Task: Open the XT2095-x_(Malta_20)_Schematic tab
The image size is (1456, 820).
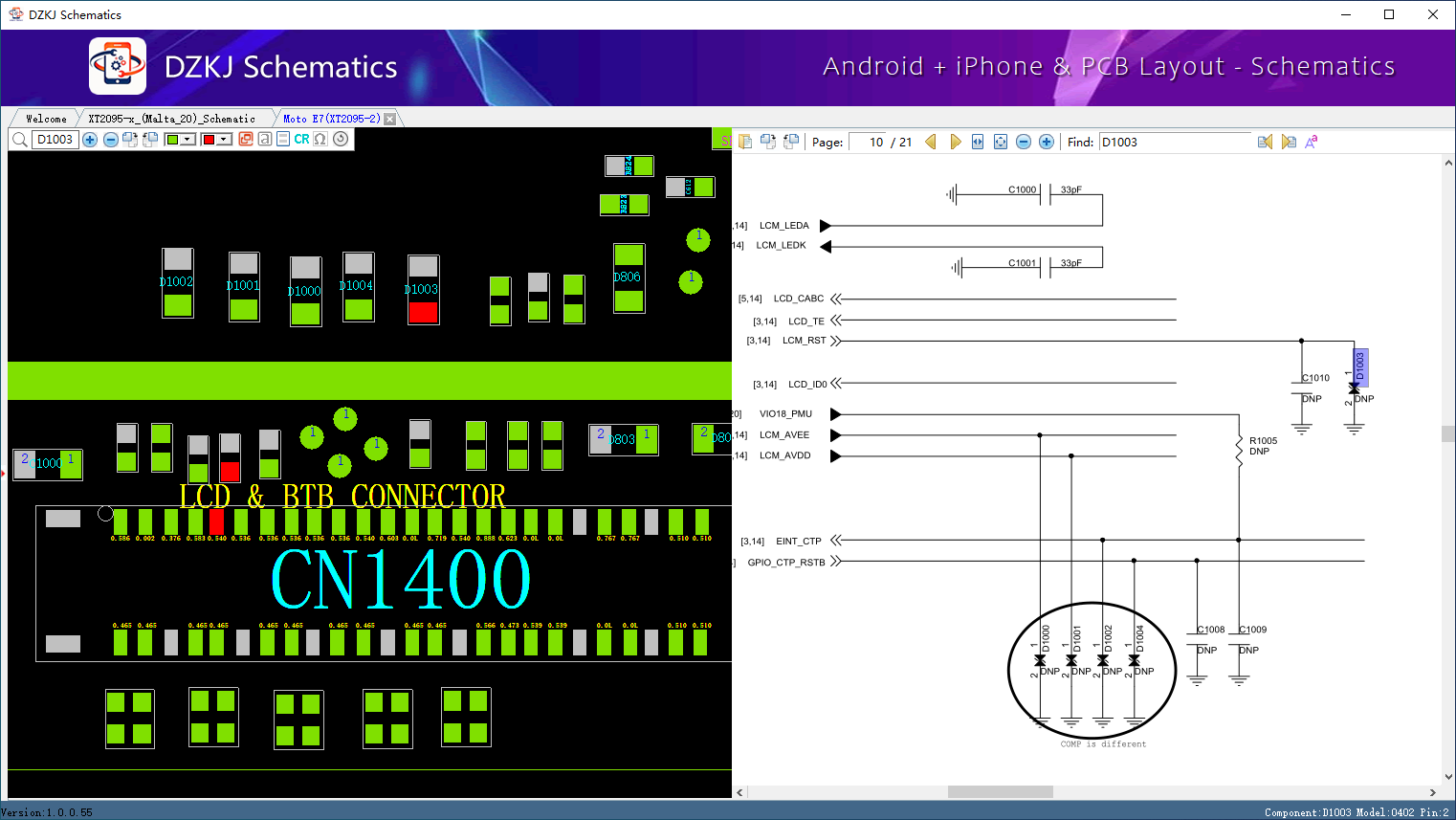Action: click(x=172, y=119)
